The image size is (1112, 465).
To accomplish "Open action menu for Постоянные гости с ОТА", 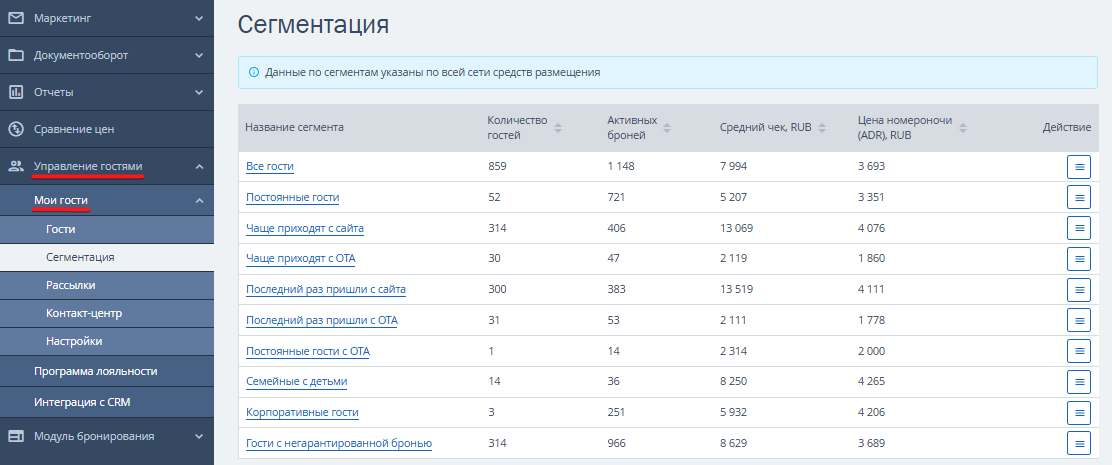I will pyautogui.click(x=1079, y=351).
